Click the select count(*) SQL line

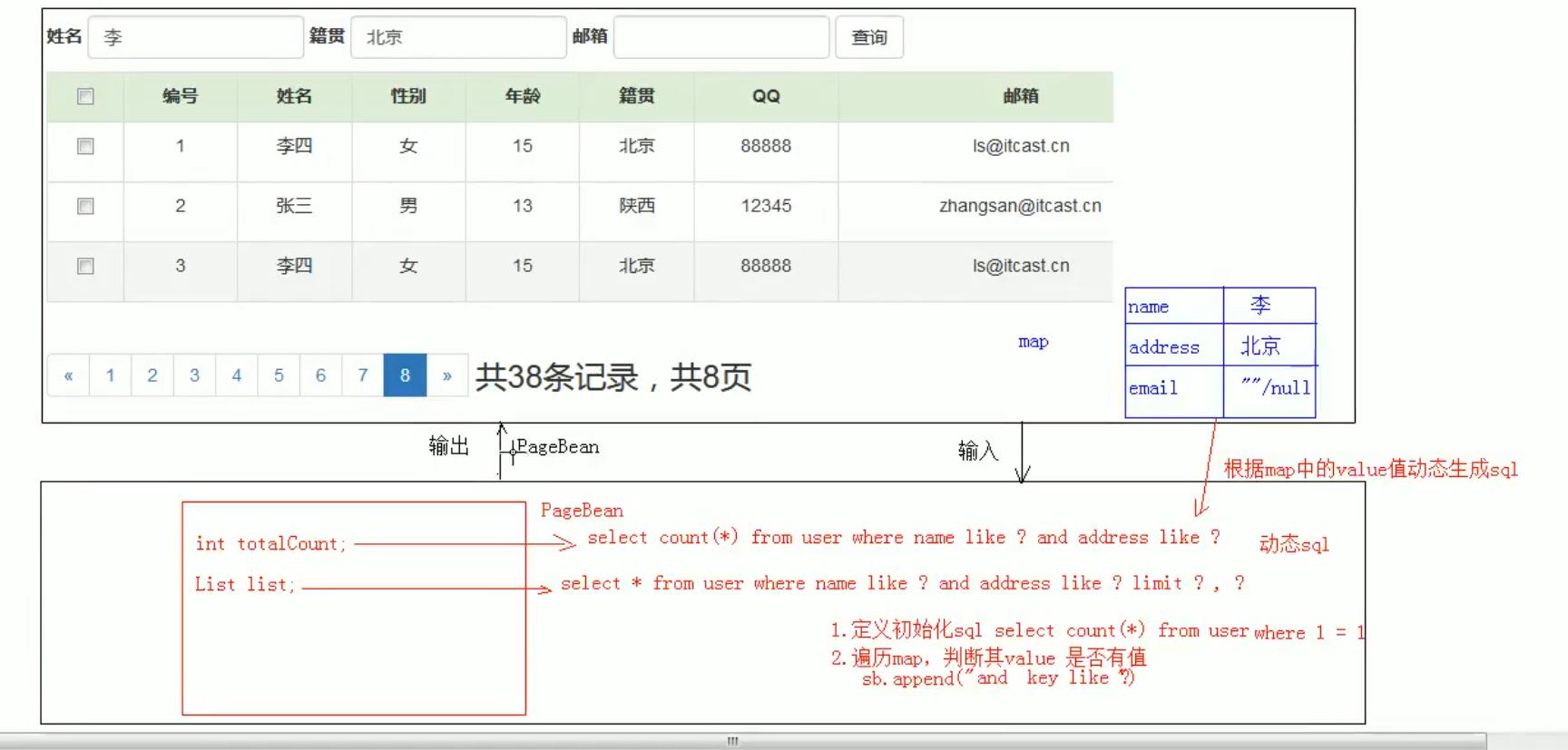click(x=904, y=537)
